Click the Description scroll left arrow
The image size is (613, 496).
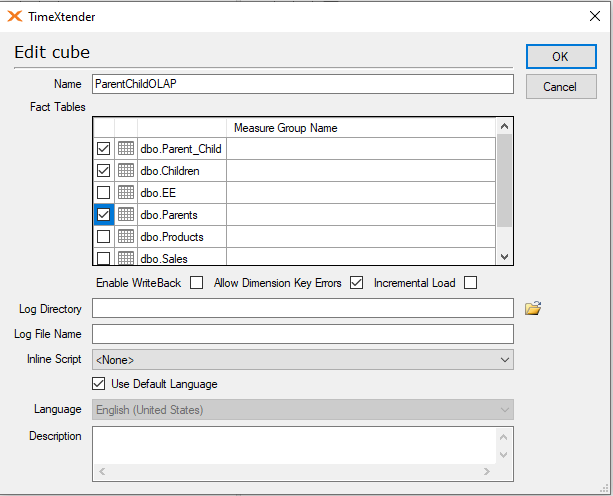102,471
